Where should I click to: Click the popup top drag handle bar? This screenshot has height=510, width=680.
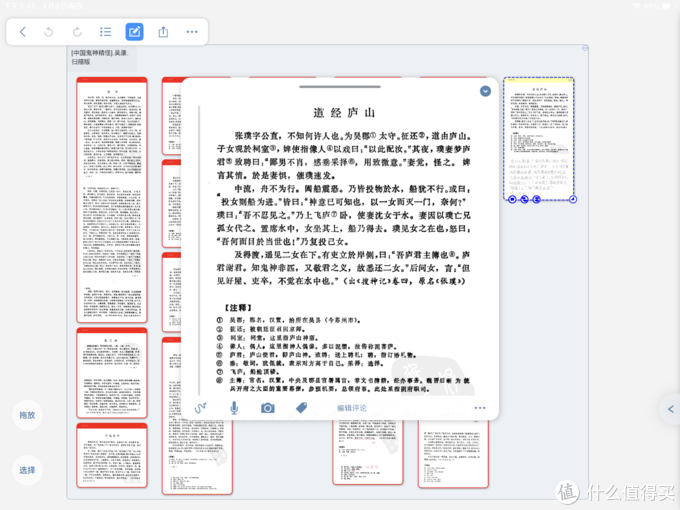tap(340, 87)
